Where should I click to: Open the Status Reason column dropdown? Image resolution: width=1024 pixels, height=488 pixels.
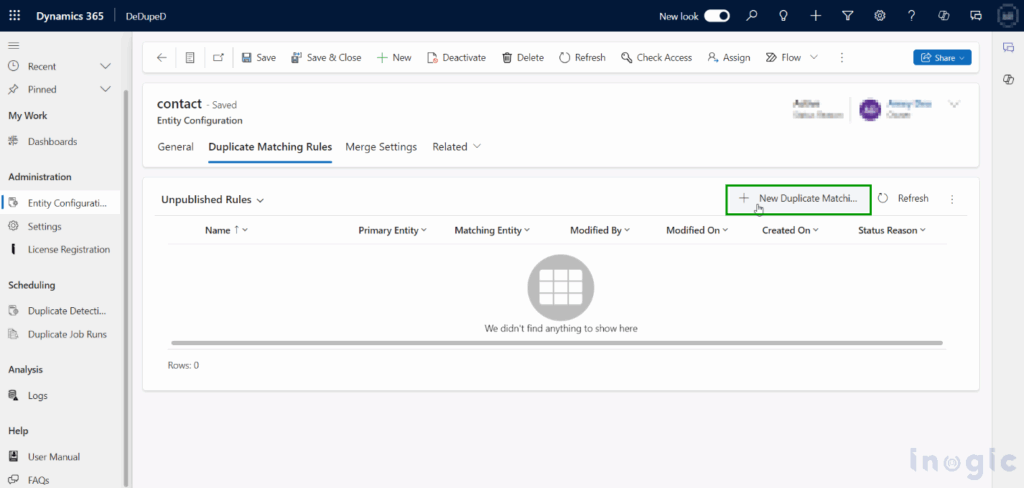[891, 230]
